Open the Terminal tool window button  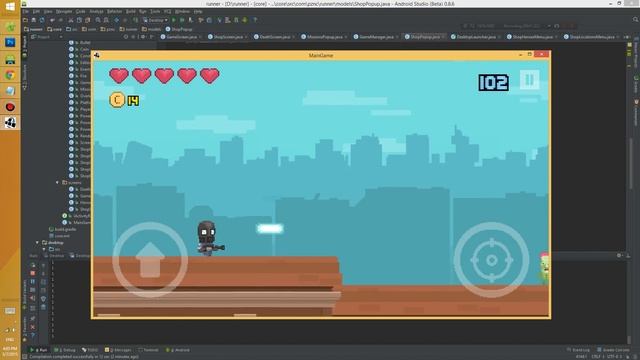coord(148,350)
